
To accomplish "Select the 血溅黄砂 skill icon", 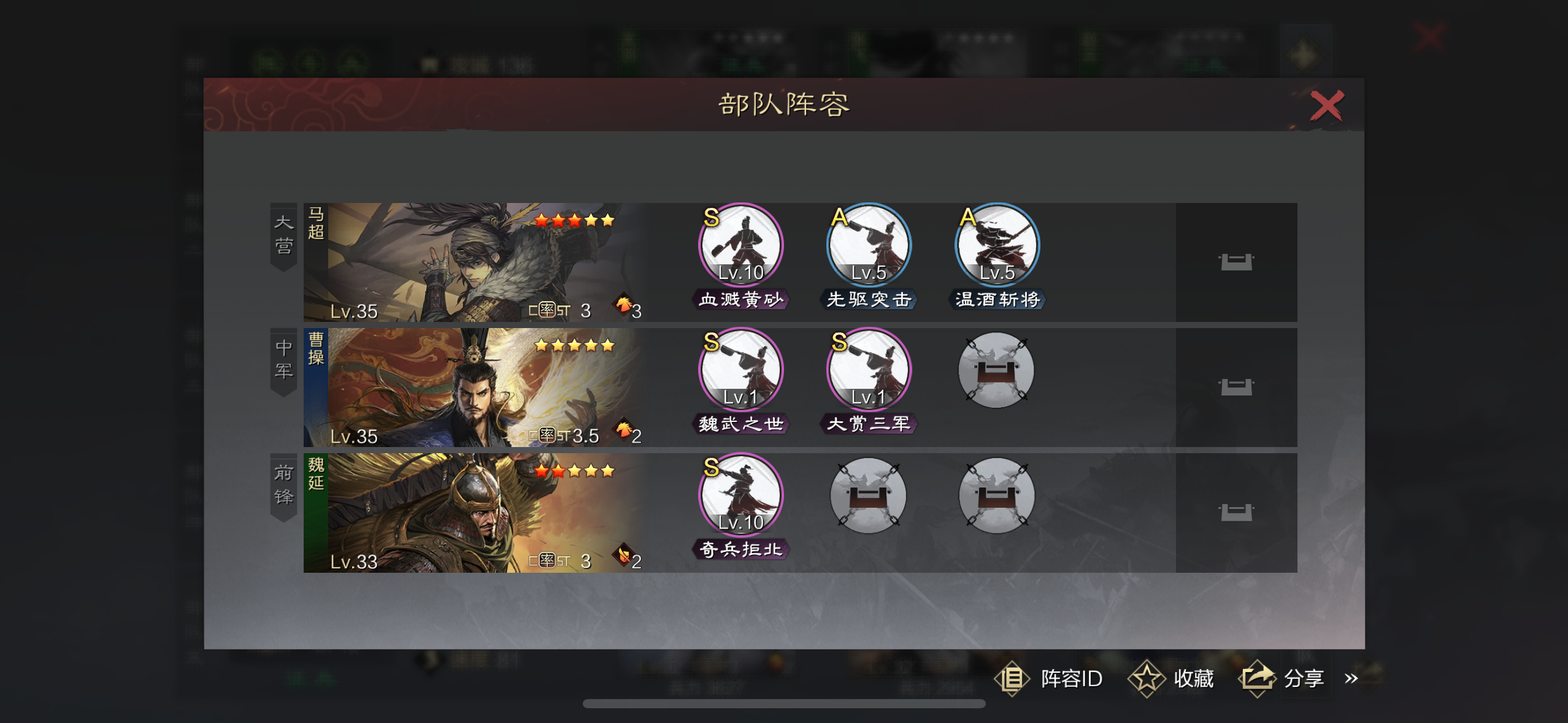I will 741,245.
